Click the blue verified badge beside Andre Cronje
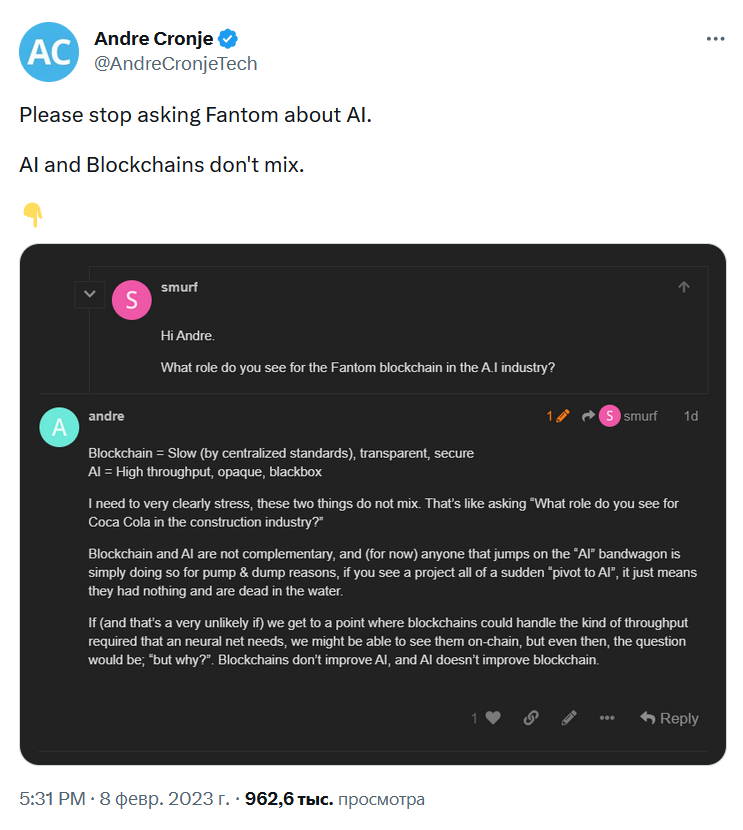The height and width of the screenshot is (830, 743). 228,39
